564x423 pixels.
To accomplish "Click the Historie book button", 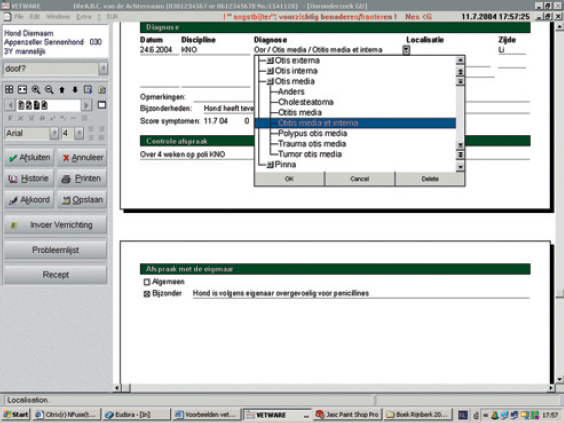I will pos(29,178).
